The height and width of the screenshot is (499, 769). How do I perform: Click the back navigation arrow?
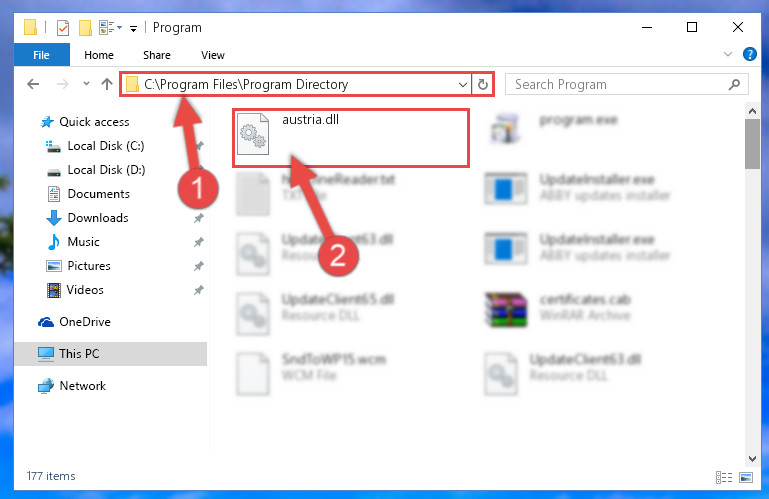point(33,84)
